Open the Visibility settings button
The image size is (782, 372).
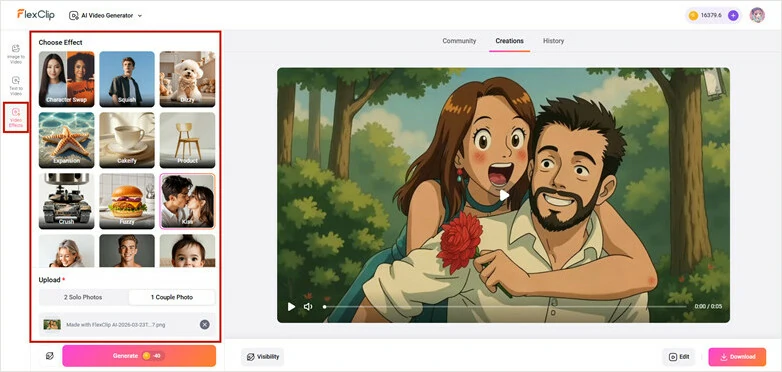[262, 357]
